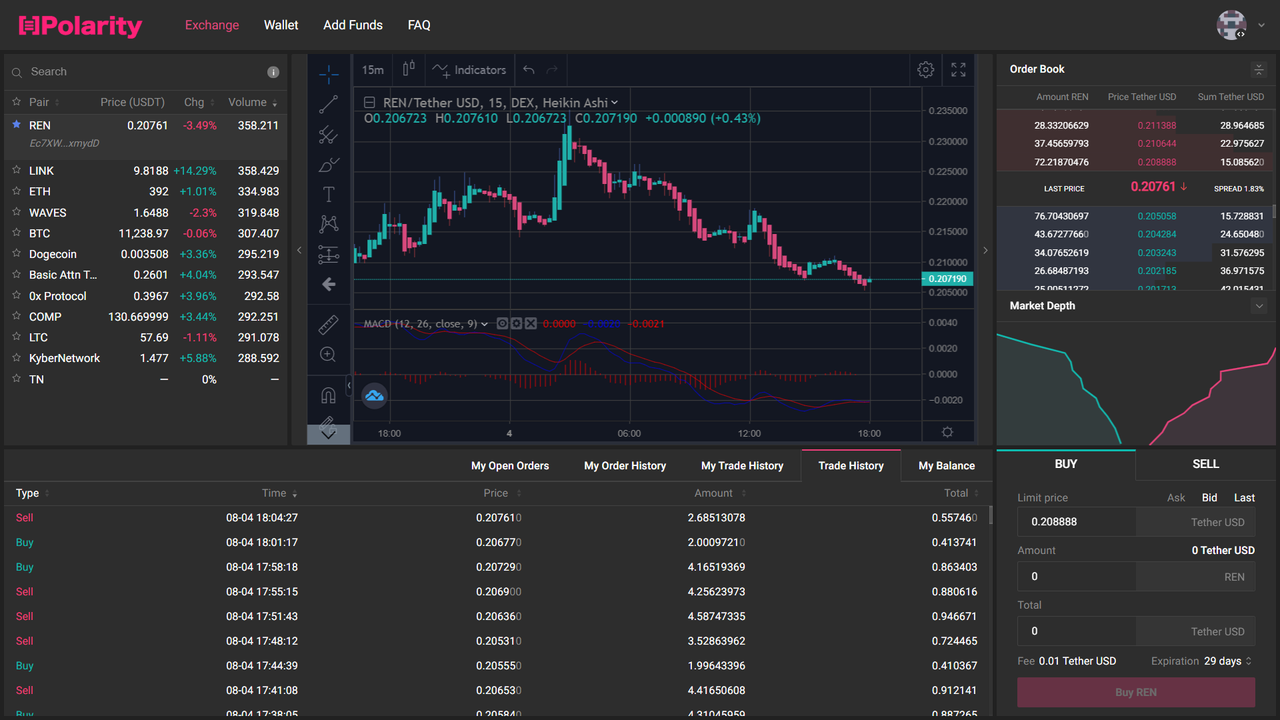Toggle the REN favorite star
Image resolution: width=1280 pixels, height=720 pixels.
[x=16, y=125]
